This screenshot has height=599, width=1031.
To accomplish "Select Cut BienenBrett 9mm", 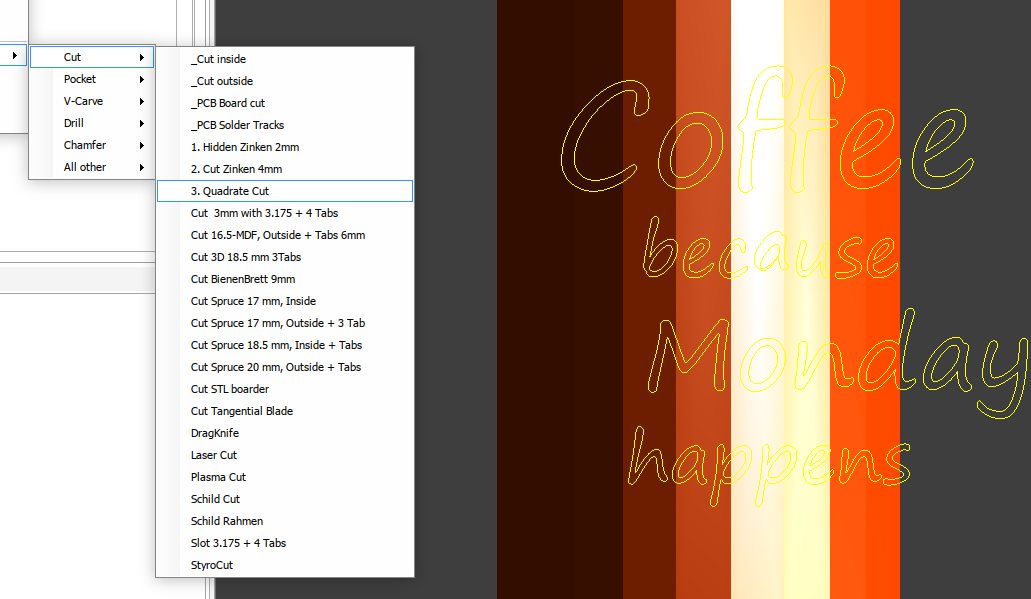I will coord(285,279).
